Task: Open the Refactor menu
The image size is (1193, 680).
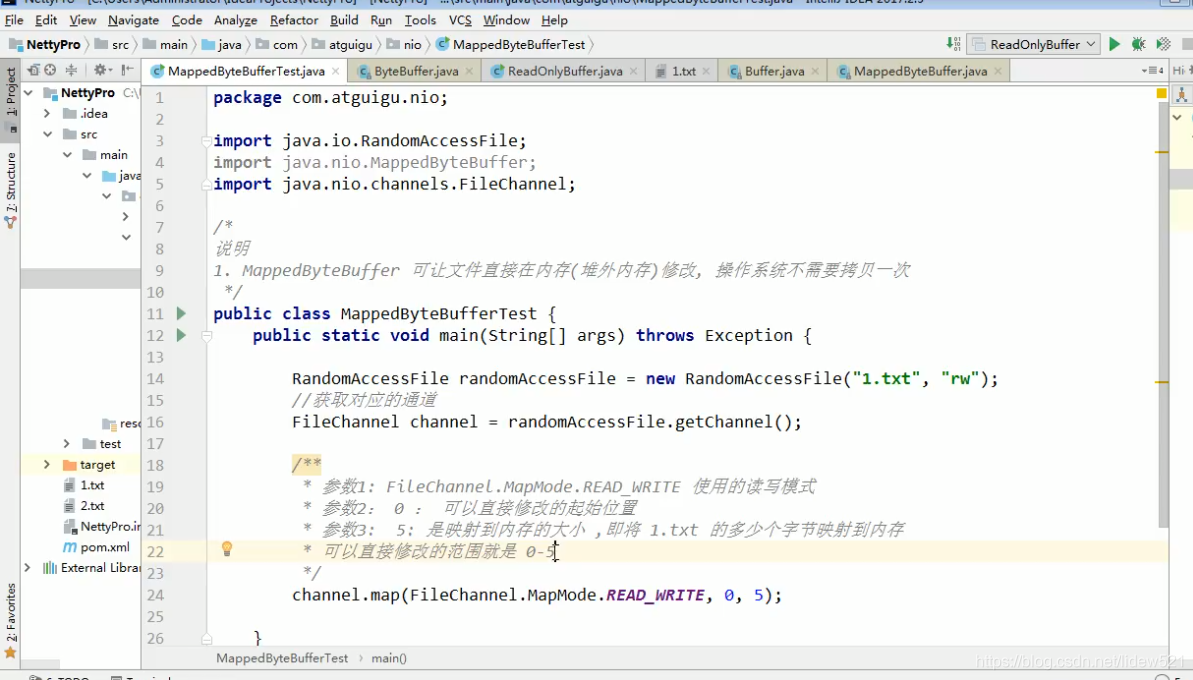Action: click(294, 20)
